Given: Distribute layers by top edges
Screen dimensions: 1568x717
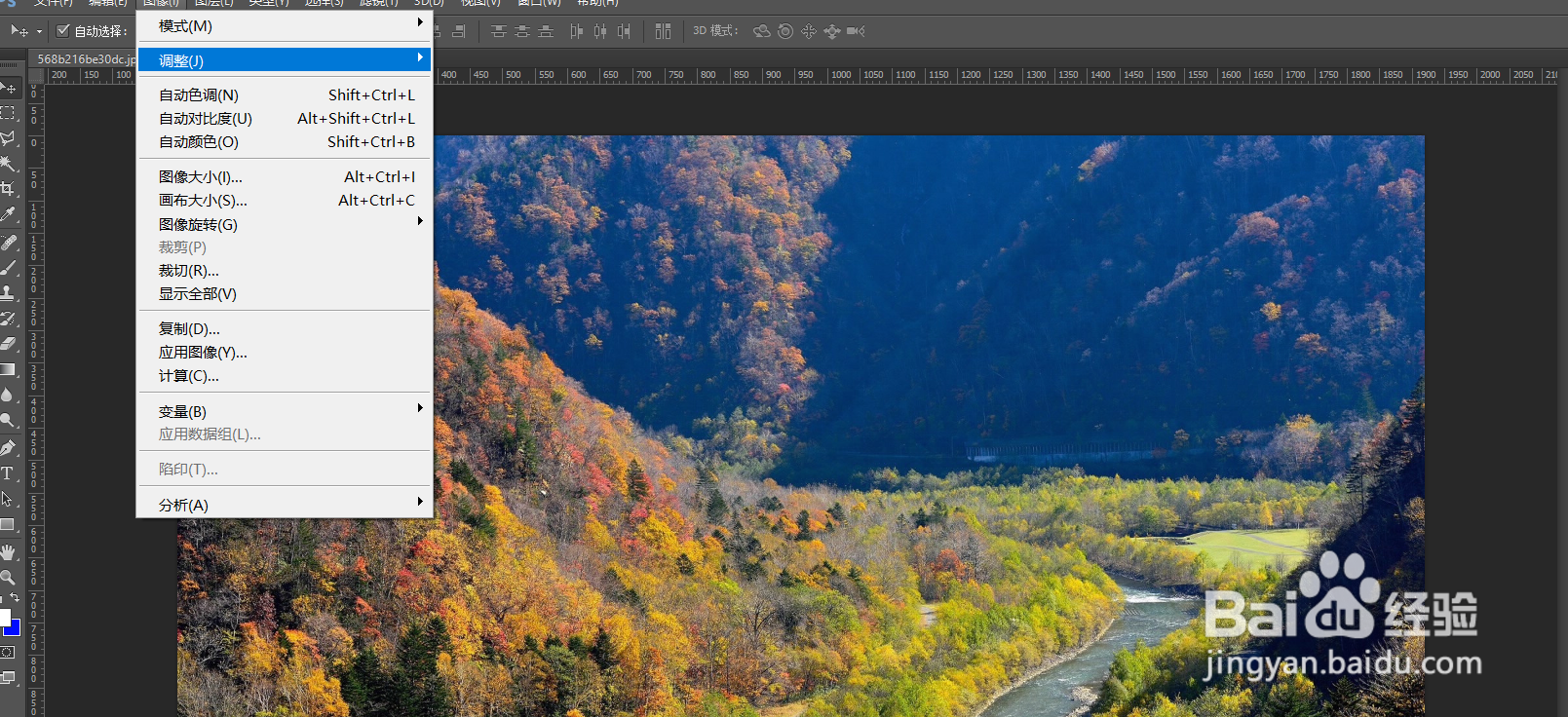Looking at the screenshot, I should [x=499, y=31].
